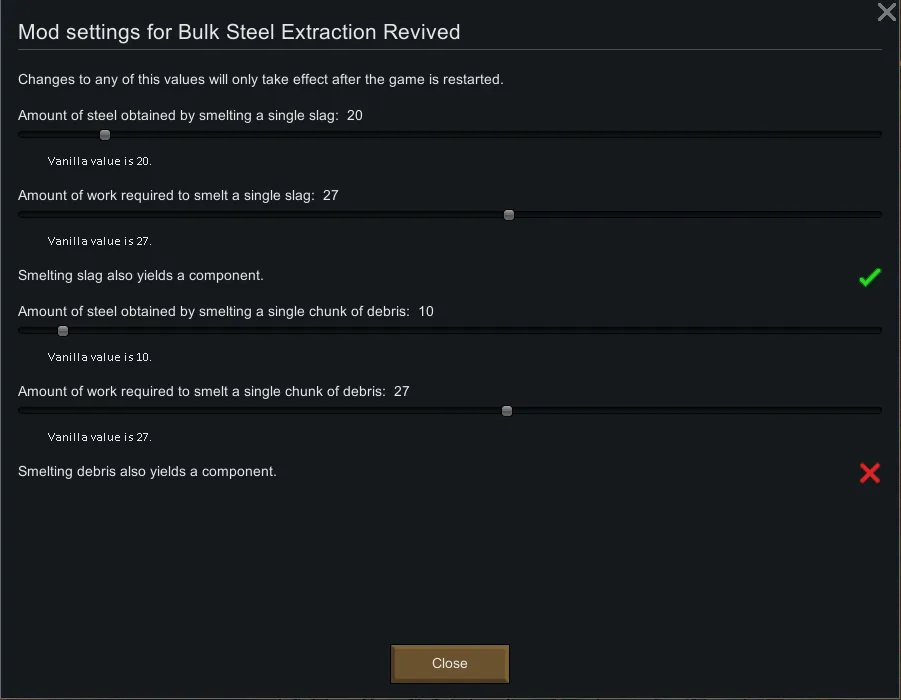The image size is (901, 700).
Task: Select the debris steel amount slider handle
Action: click(x=63, y=331)
